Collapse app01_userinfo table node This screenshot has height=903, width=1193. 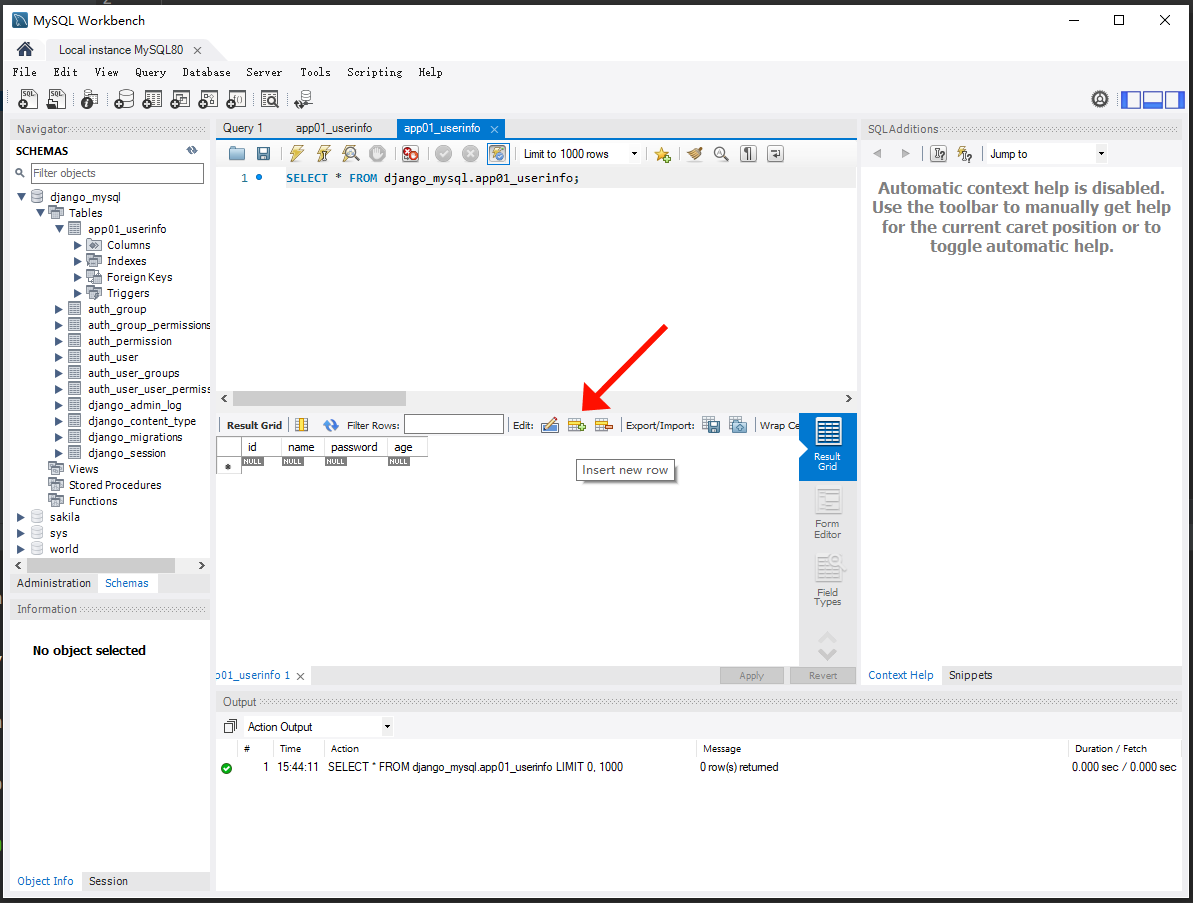[59, 229]
